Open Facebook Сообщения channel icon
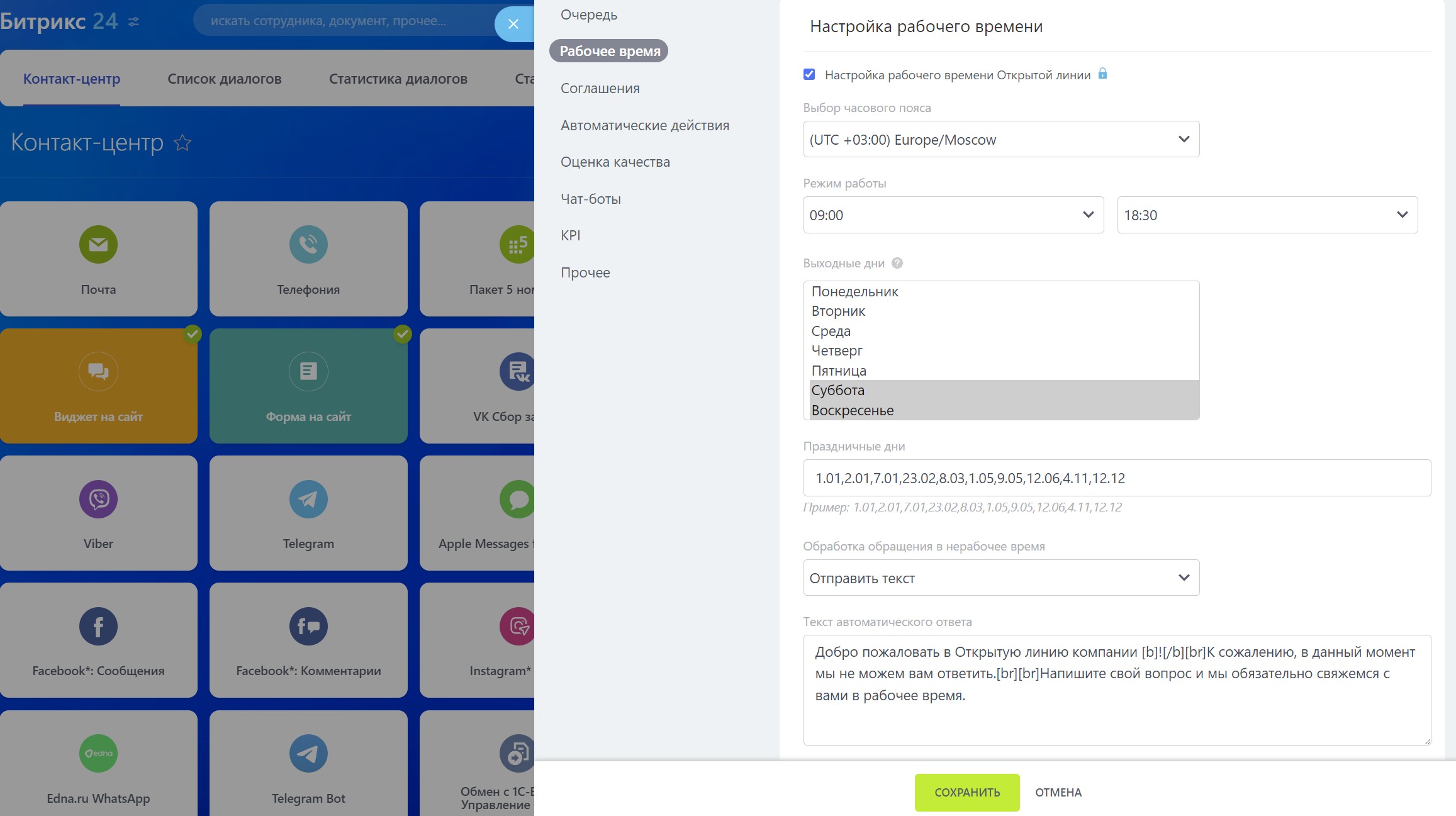The image size is (1456, 816). (98, 626)
